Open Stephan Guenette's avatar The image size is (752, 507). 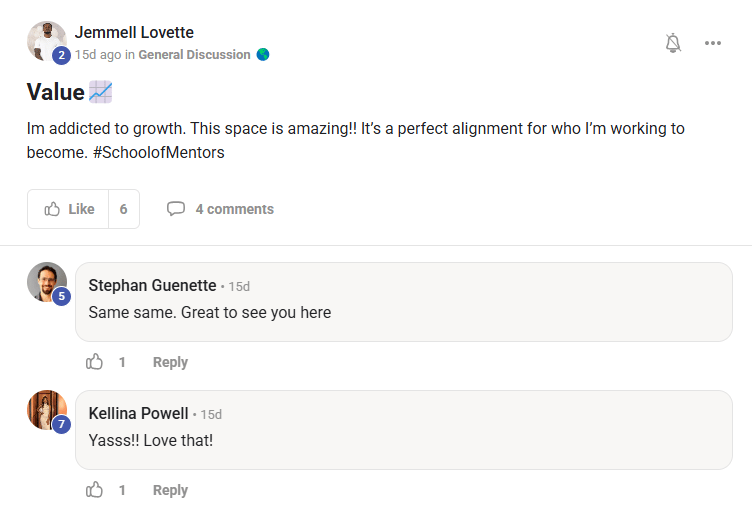pos(45,281)
